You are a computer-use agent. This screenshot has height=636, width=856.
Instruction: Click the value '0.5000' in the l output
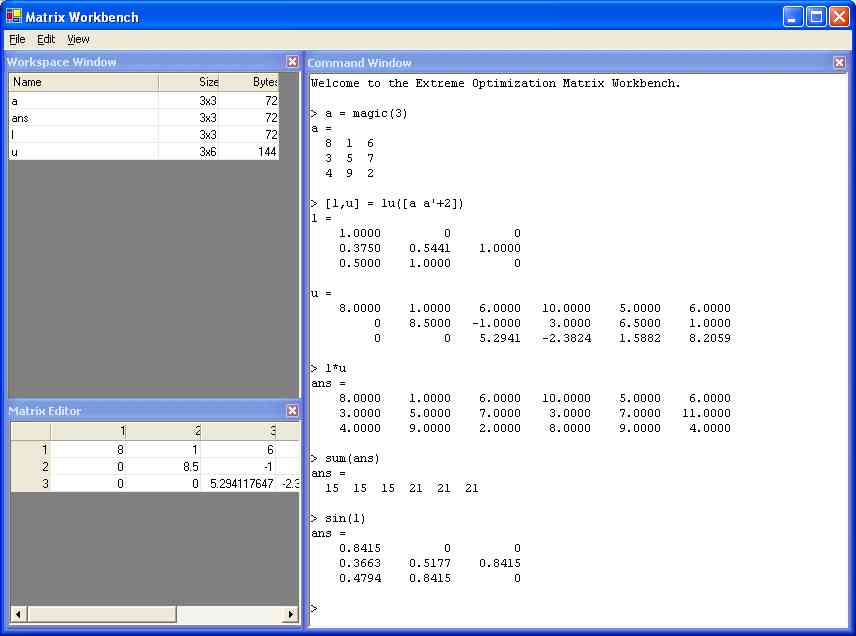click(360, 263)
